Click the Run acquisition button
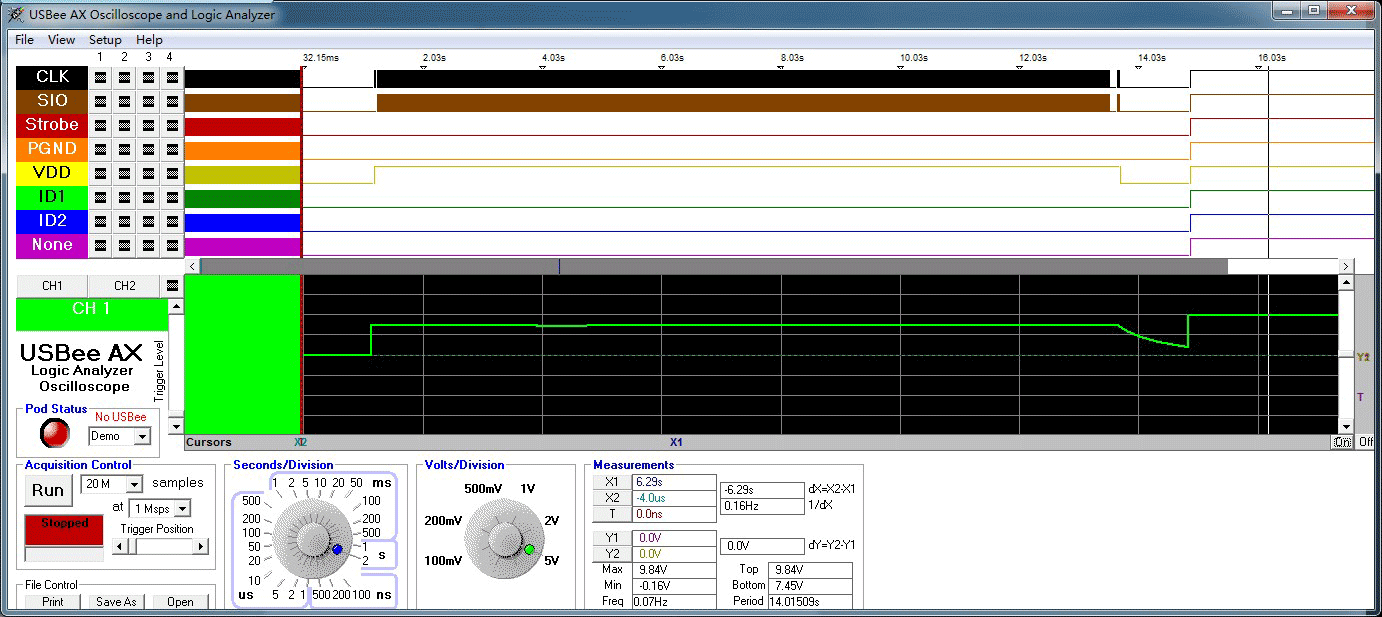1382x617 pixels. [48, 490]
